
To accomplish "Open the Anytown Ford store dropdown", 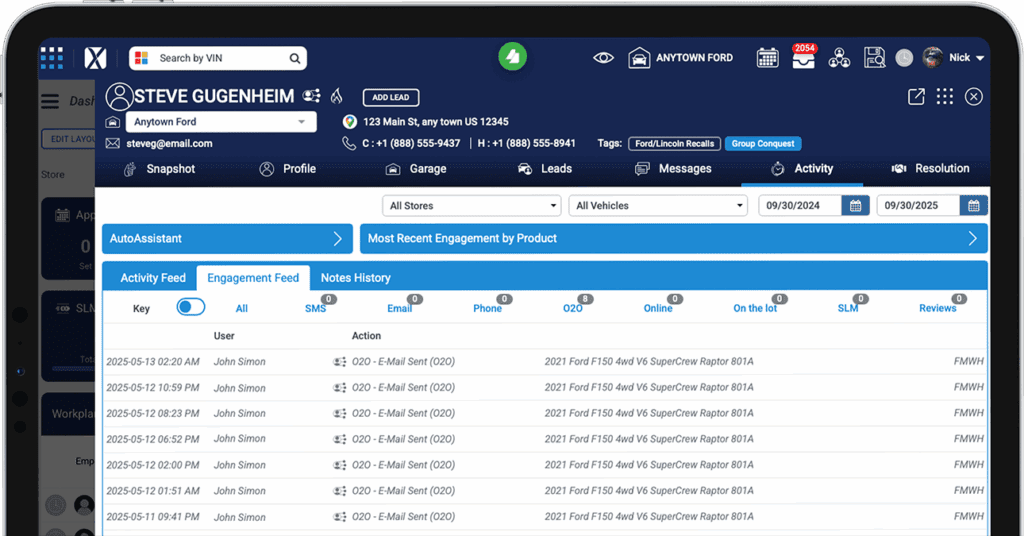I will [x=221, y=121].
